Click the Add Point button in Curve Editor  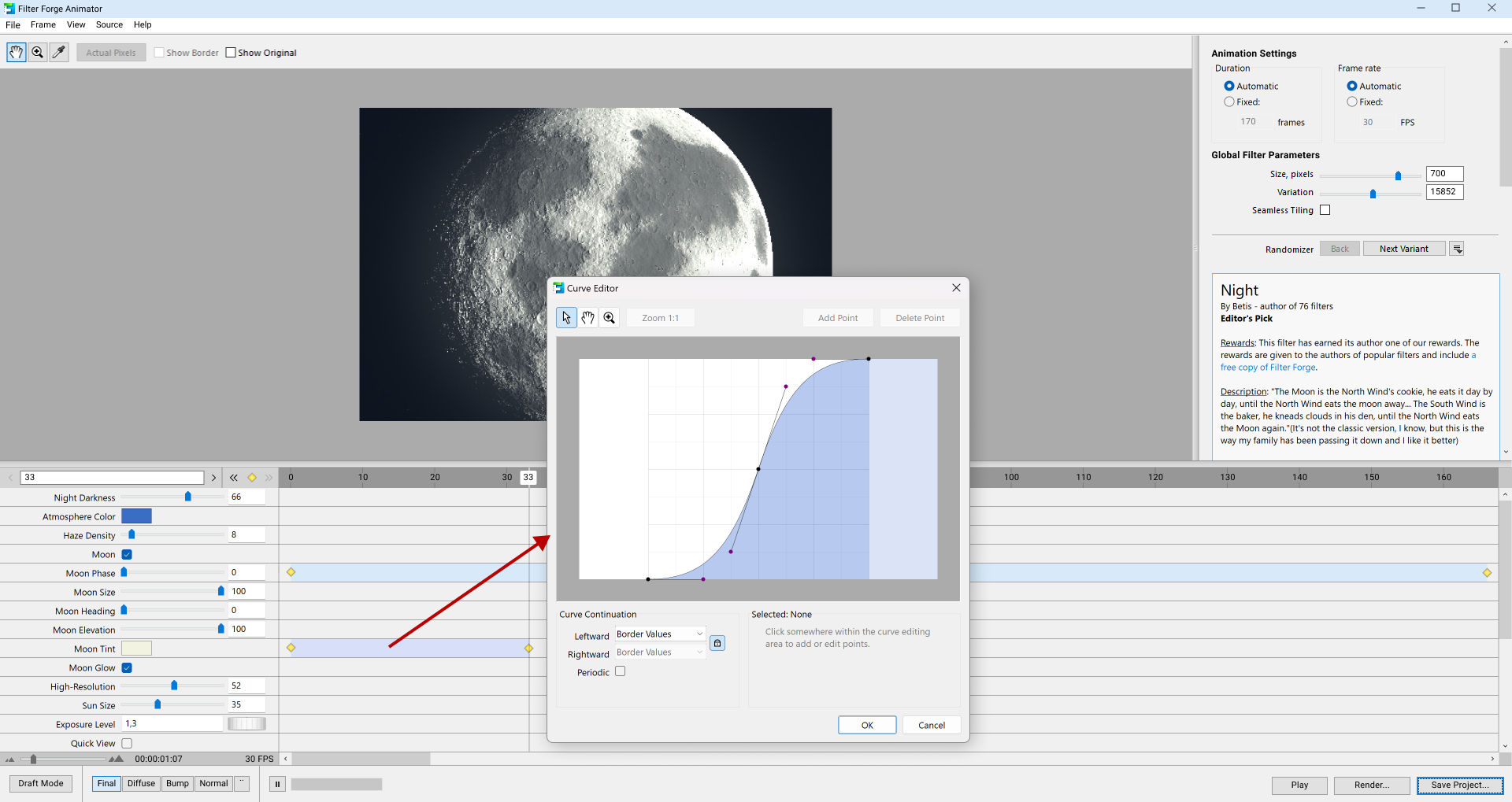tap(837, 317)
